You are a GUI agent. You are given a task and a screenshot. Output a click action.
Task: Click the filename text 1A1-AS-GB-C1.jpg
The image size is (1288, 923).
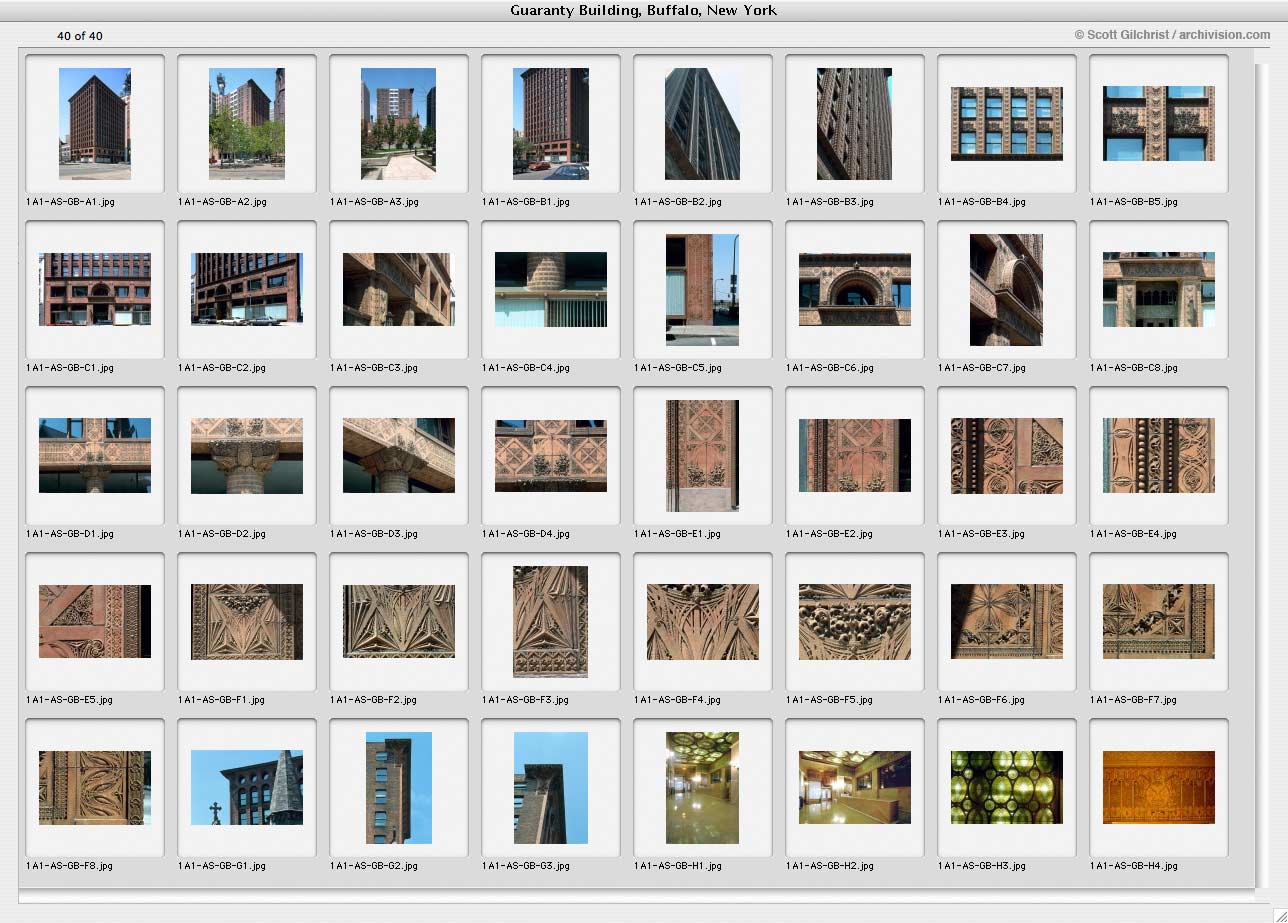[x=70, y=368]
